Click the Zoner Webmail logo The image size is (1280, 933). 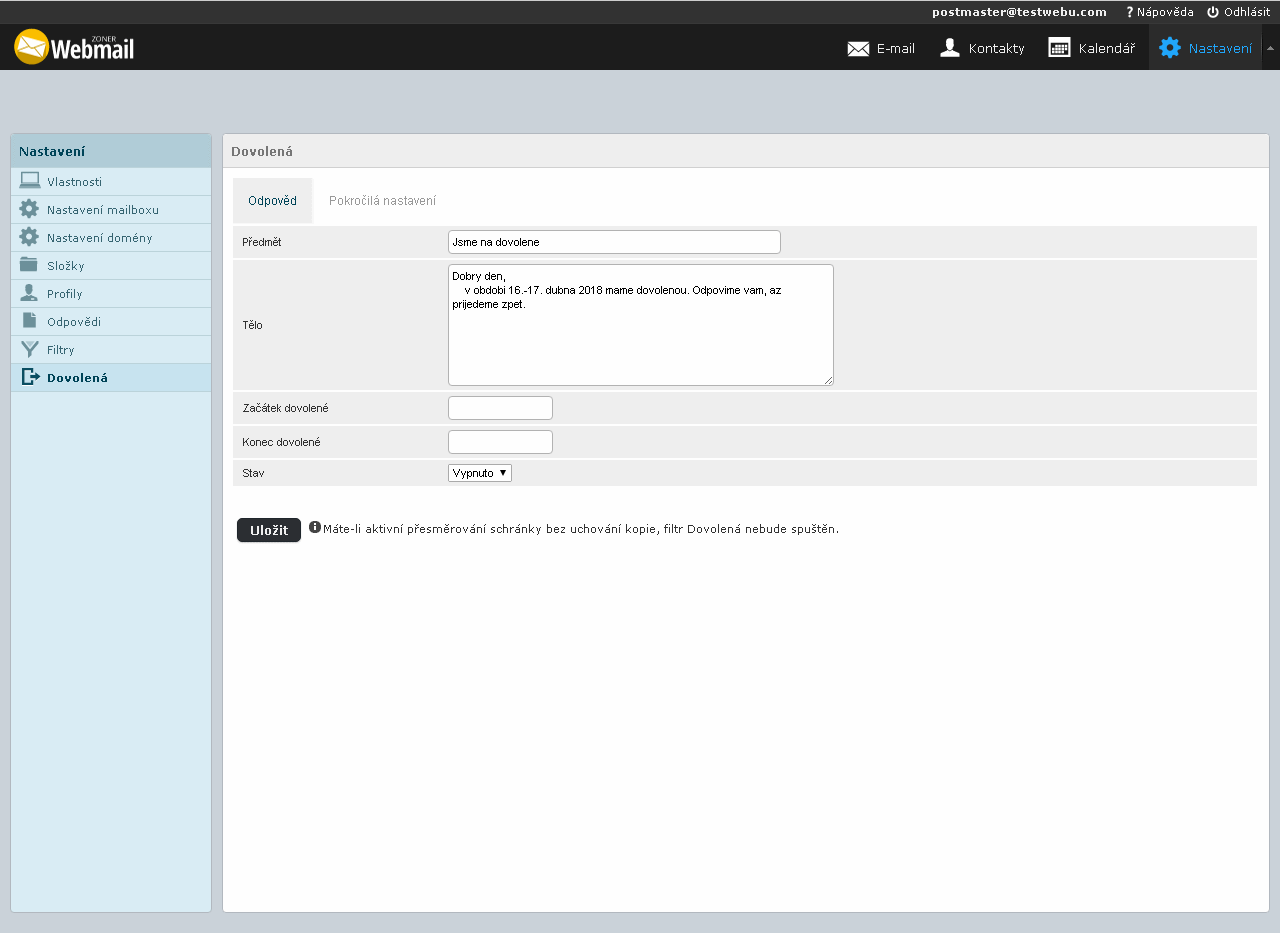[x=74, y=47]
